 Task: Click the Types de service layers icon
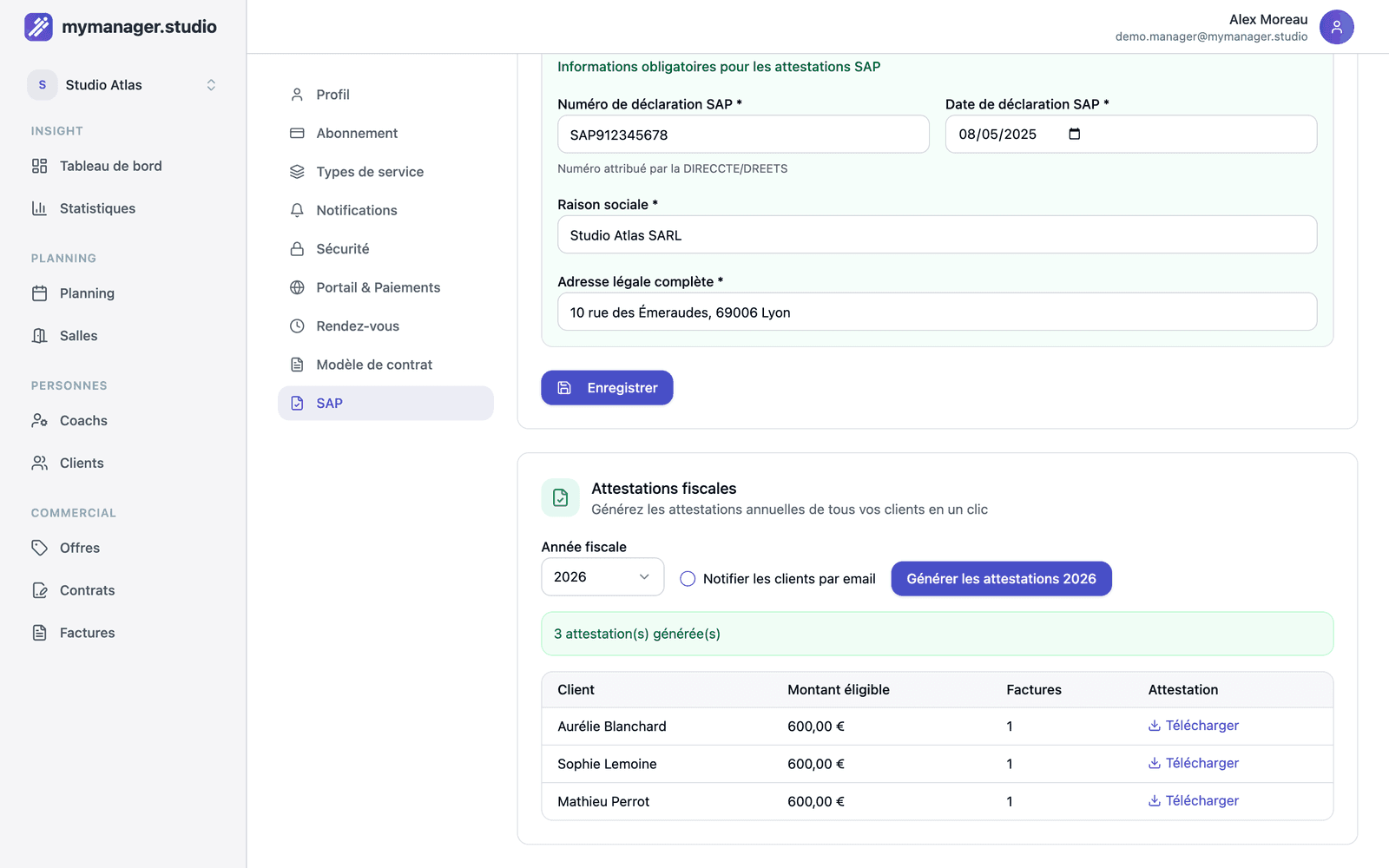[x=297, y=172]
